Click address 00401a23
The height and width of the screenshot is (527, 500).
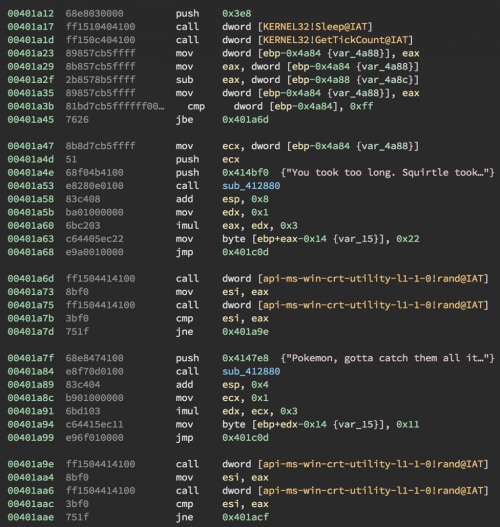pos(31,53)
